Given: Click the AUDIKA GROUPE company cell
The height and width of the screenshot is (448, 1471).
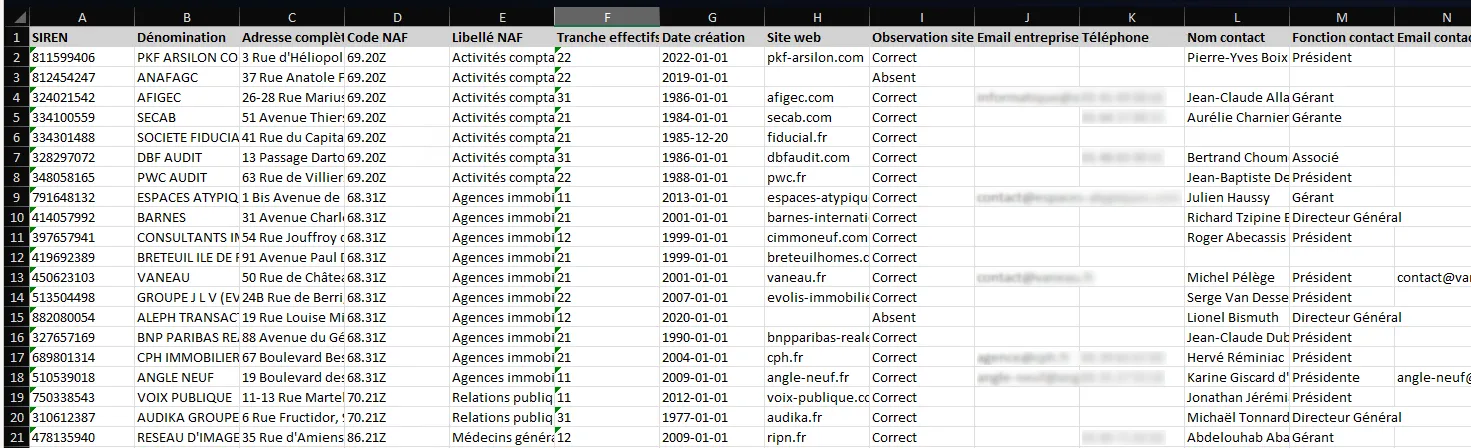Looking at the screenshot, I should click(x=187, y=417).
